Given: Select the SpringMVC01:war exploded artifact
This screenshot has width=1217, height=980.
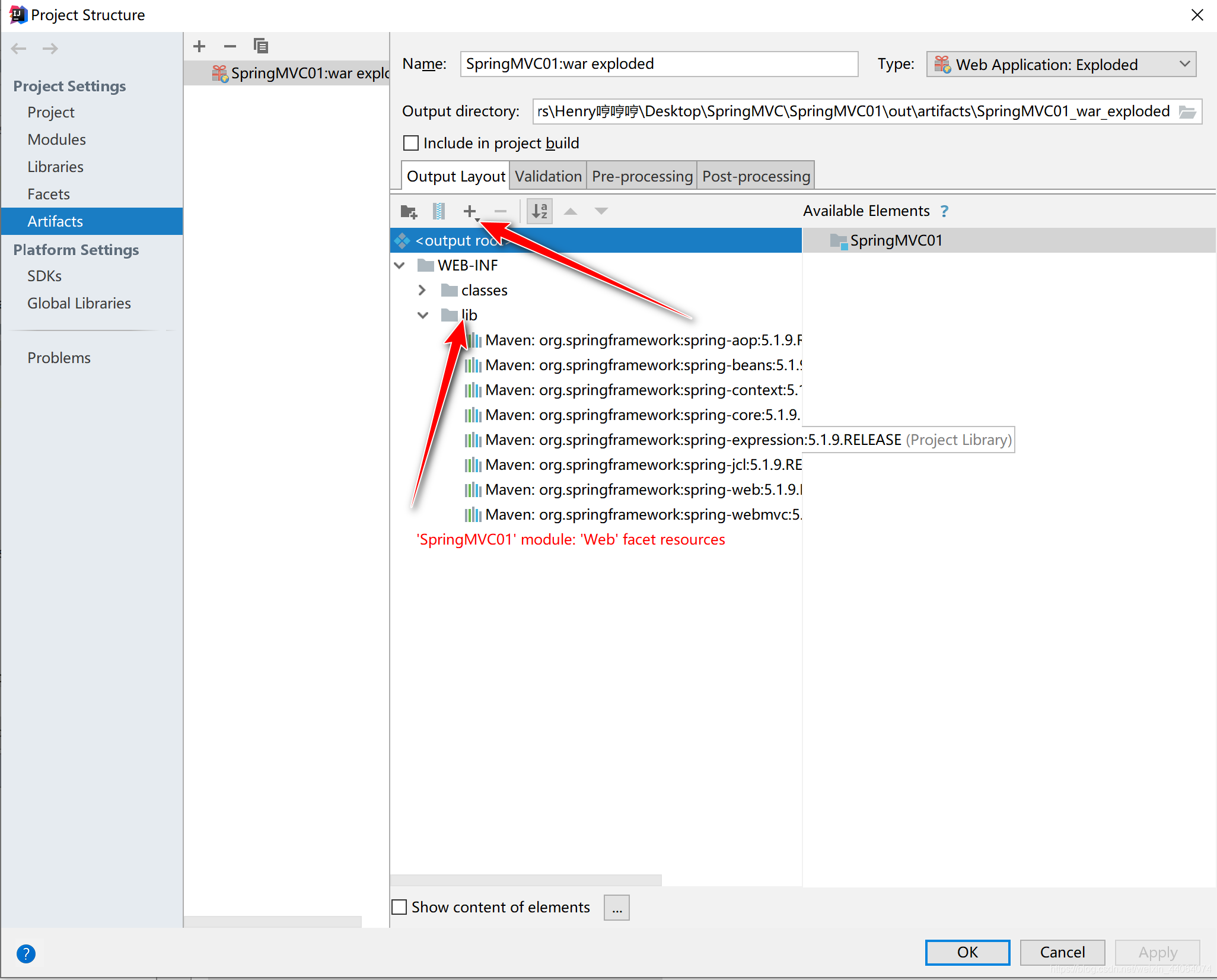Looking at the screenshot, I should [287, 73].
